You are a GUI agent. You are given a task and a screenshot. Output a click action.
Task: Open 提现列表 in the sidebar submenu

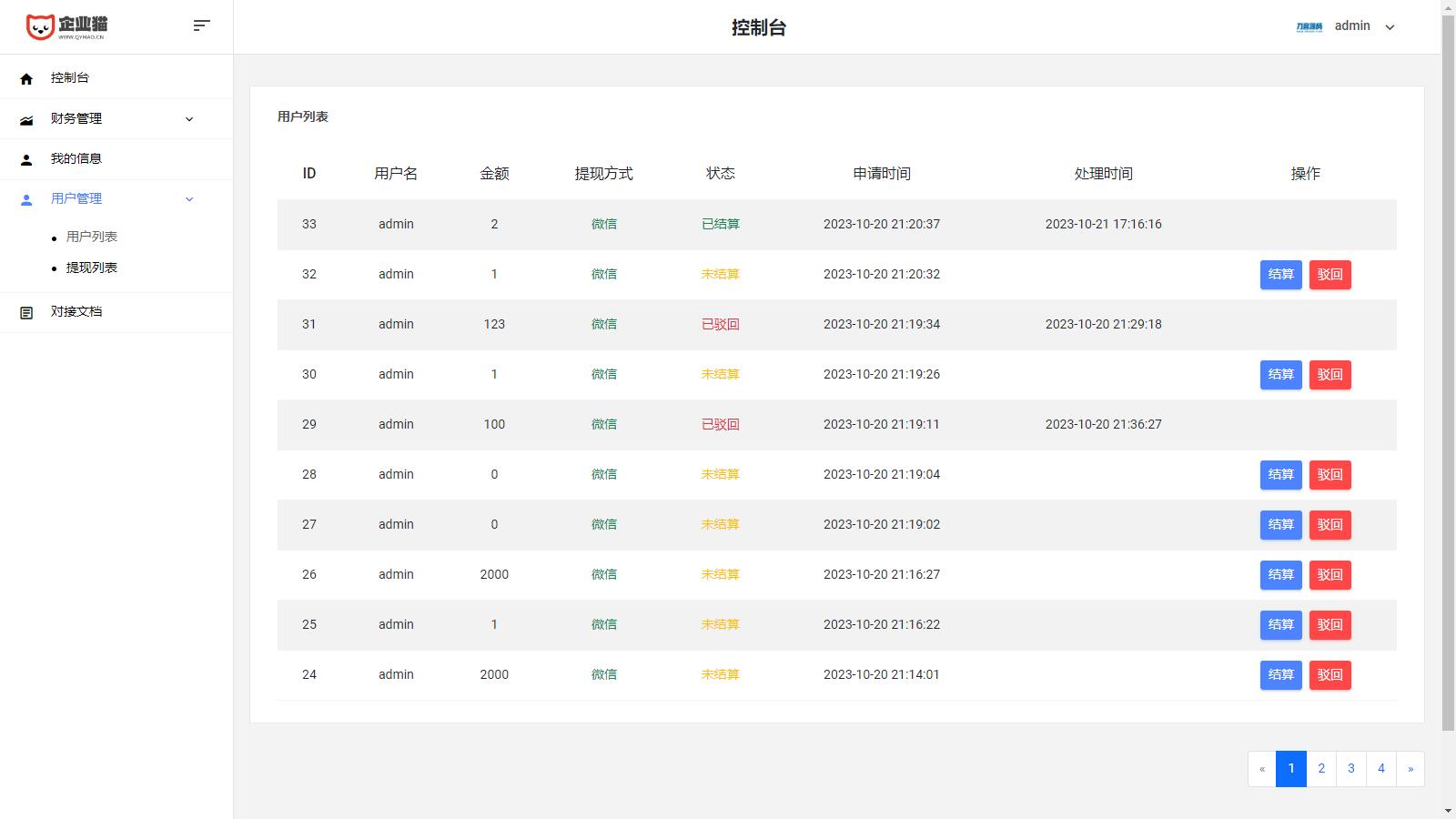point(91,268)
